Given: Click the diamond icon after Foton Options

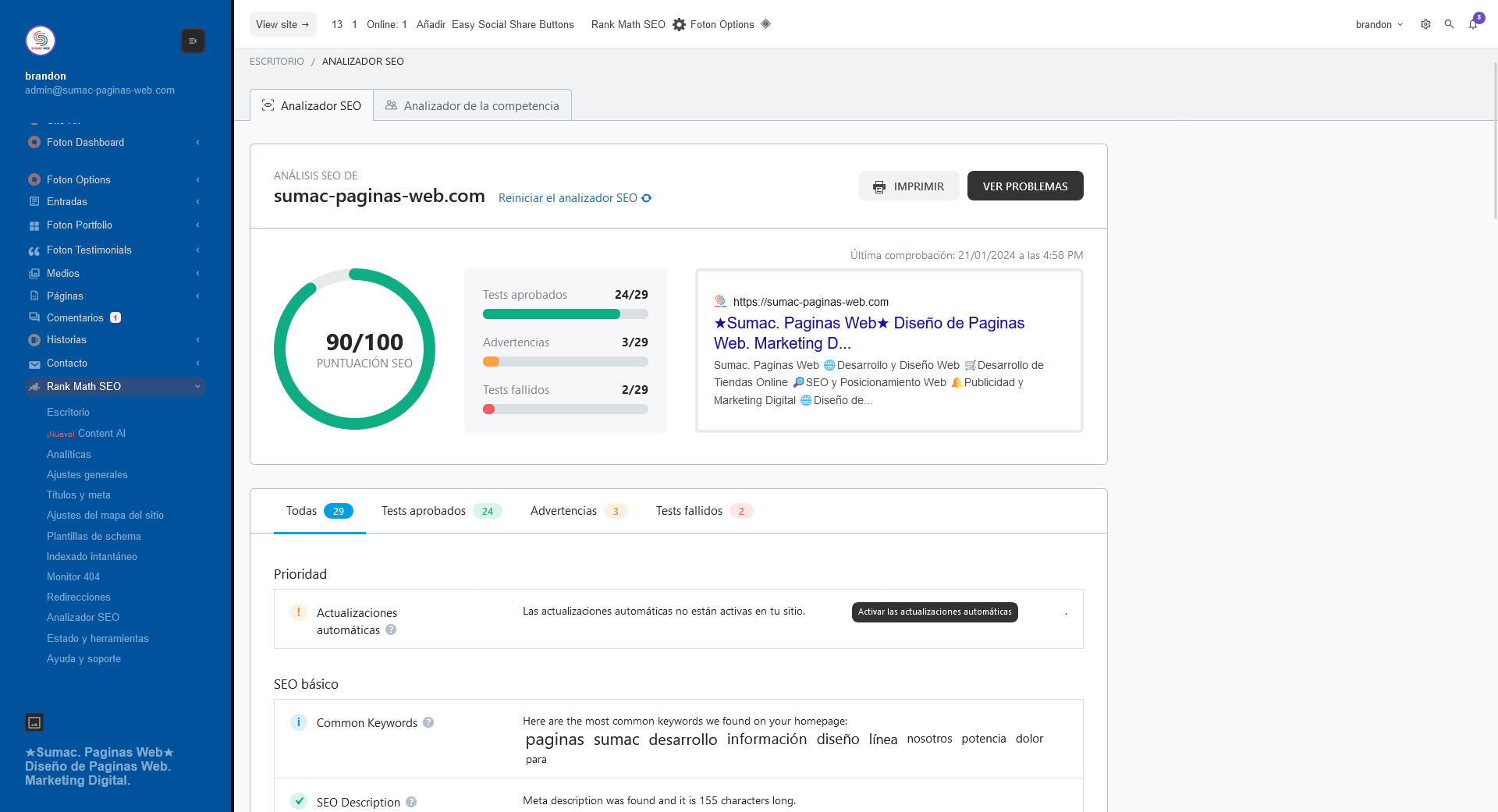Looking at the screenshot, I should (766, 24).
